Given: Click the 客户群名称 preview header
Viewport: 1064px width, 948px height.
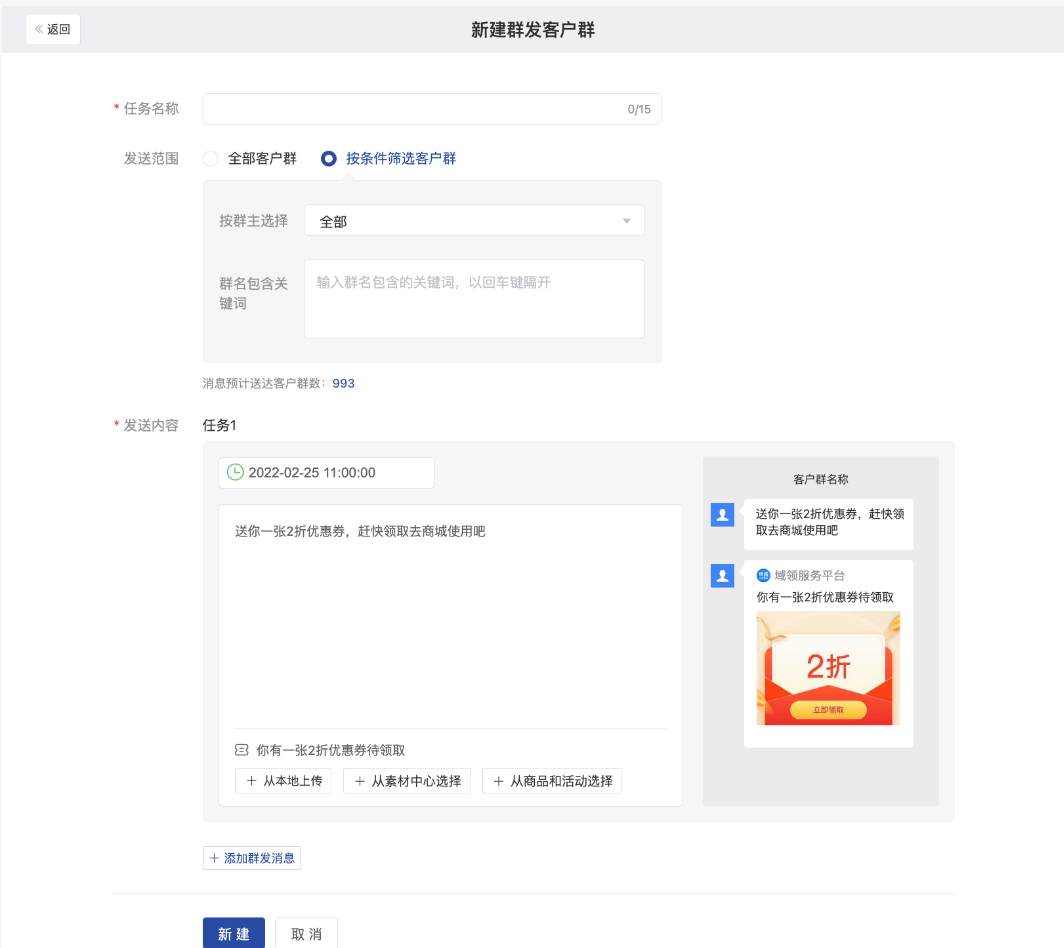Looking at the screenshot, I should point(820,479).
